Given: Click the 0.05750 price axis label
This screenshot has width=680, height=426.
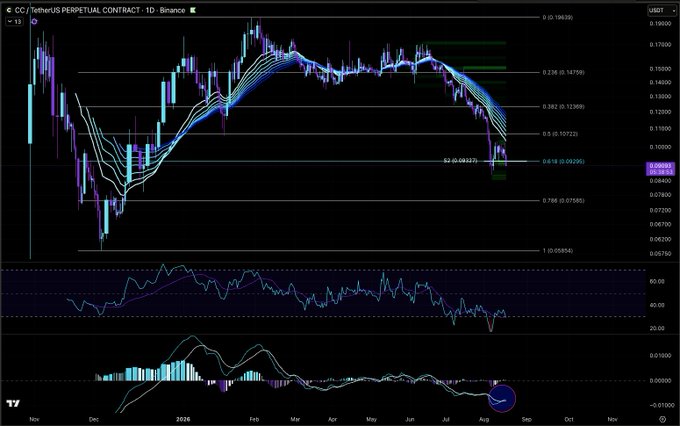Looking at the screenshot, I should (660, 254).
